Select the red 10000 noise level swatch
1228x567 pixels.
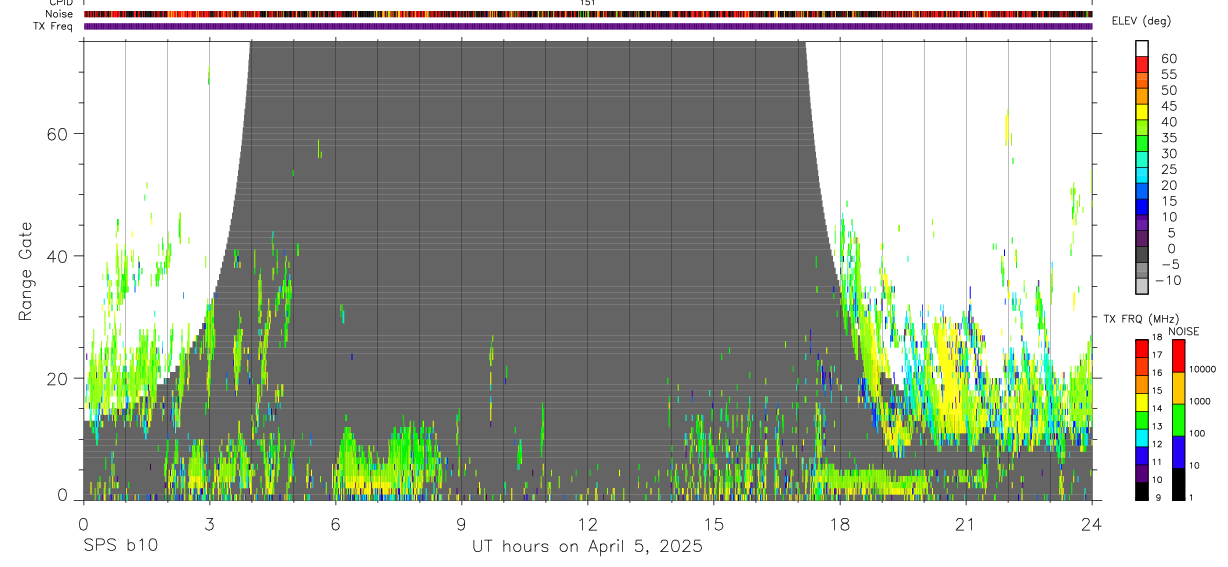(1178, 356)
